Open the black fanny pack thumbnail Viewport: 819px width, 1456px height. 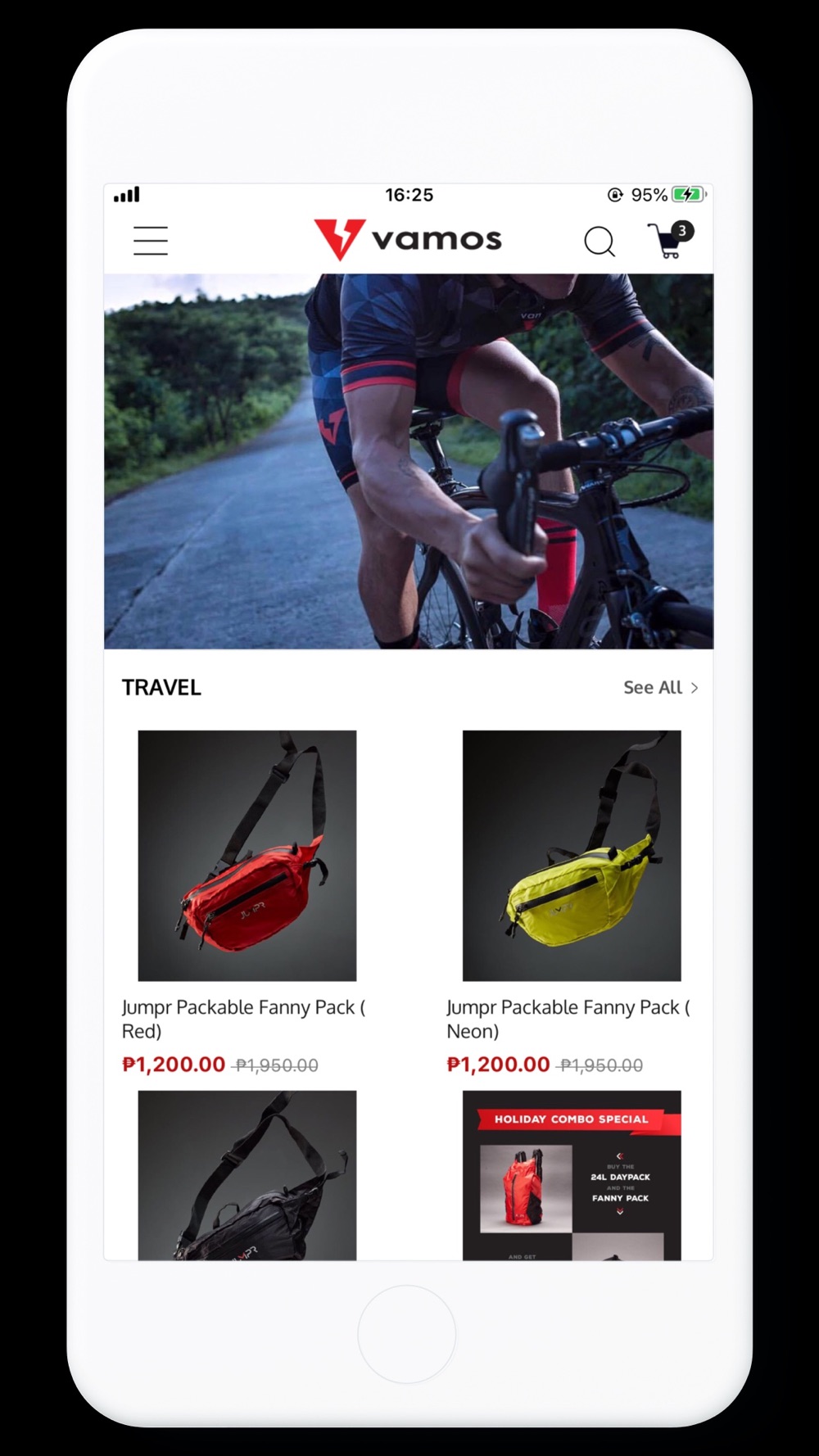tap(247, 1175)
